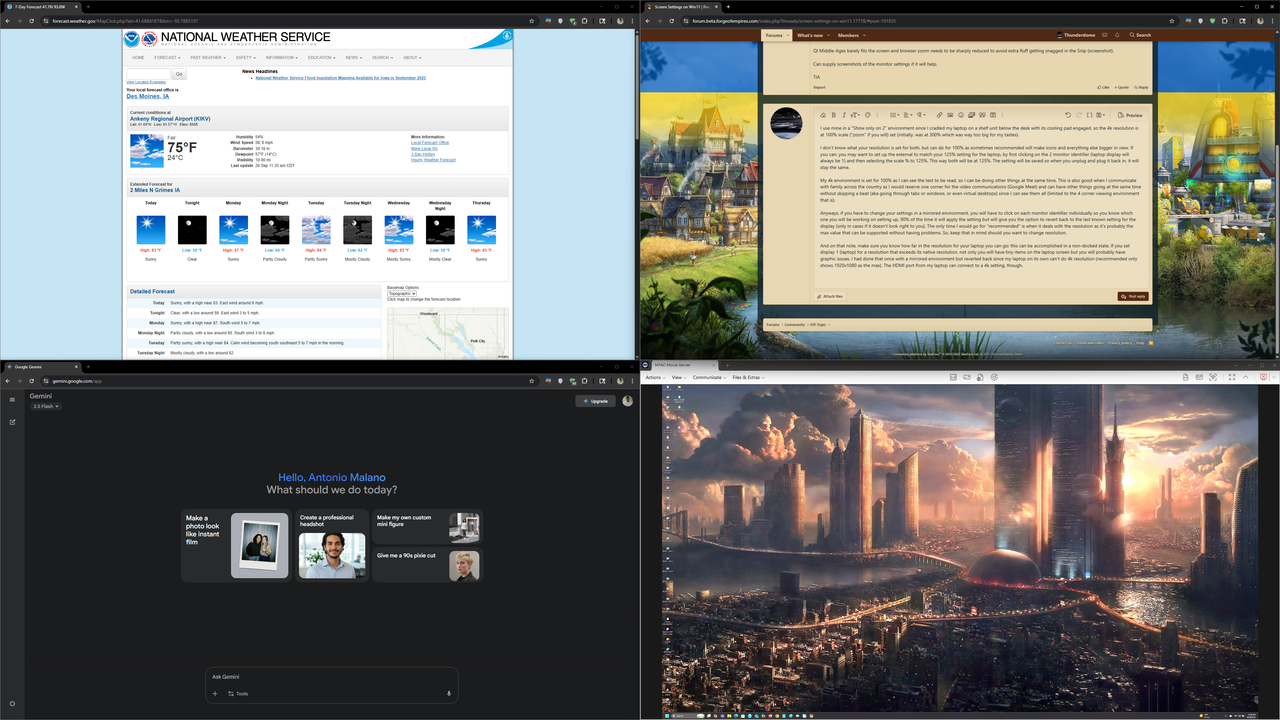The height and width of the screenshot is (720, 1280).
Task: Click Quote link on the upper forum post
Action: click(x=1122, y=87)
